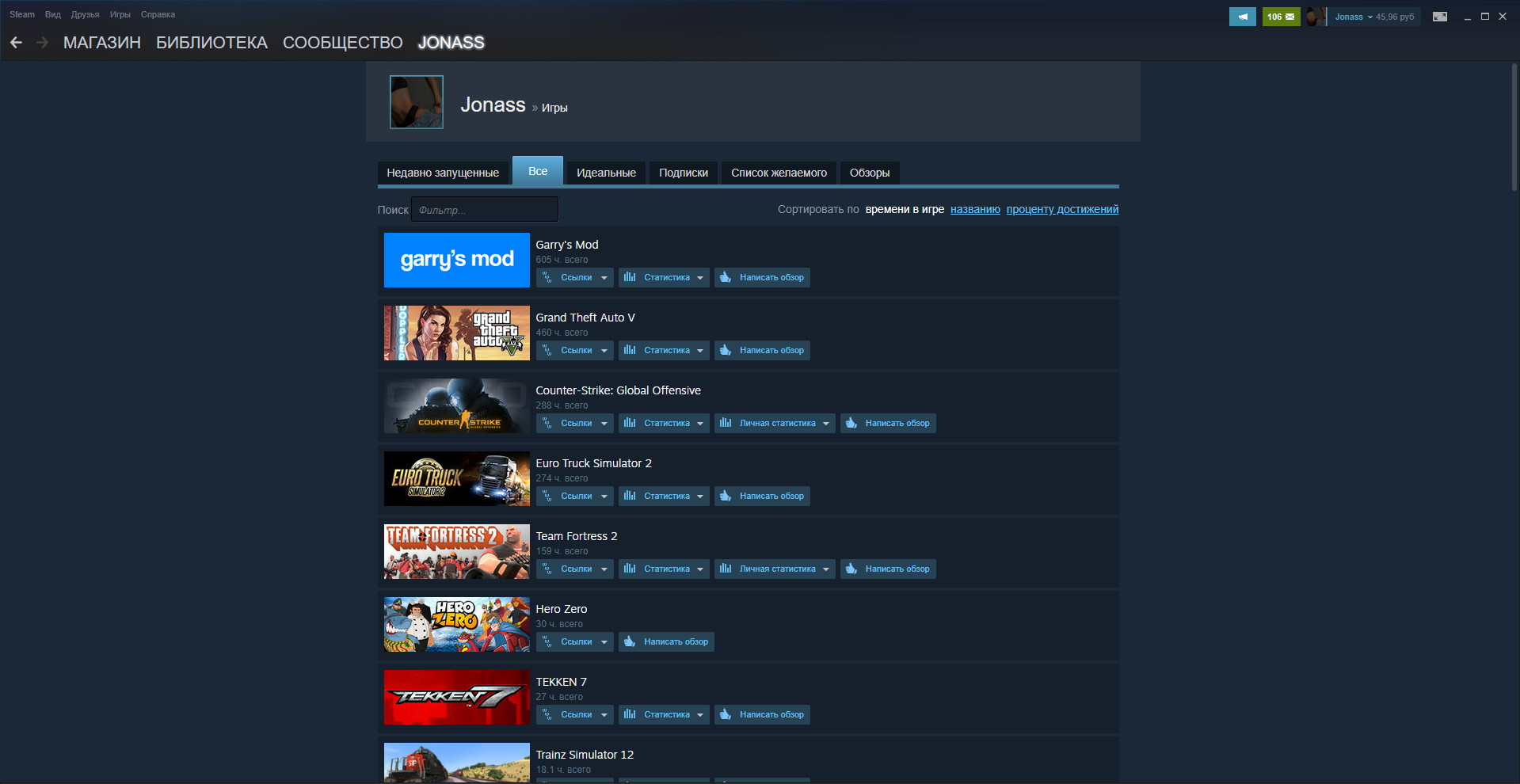Screen dimensions: 1520x784
Task: Click personal stats icon in Team Fortress 2 row
Action: [x=726, y=569]
